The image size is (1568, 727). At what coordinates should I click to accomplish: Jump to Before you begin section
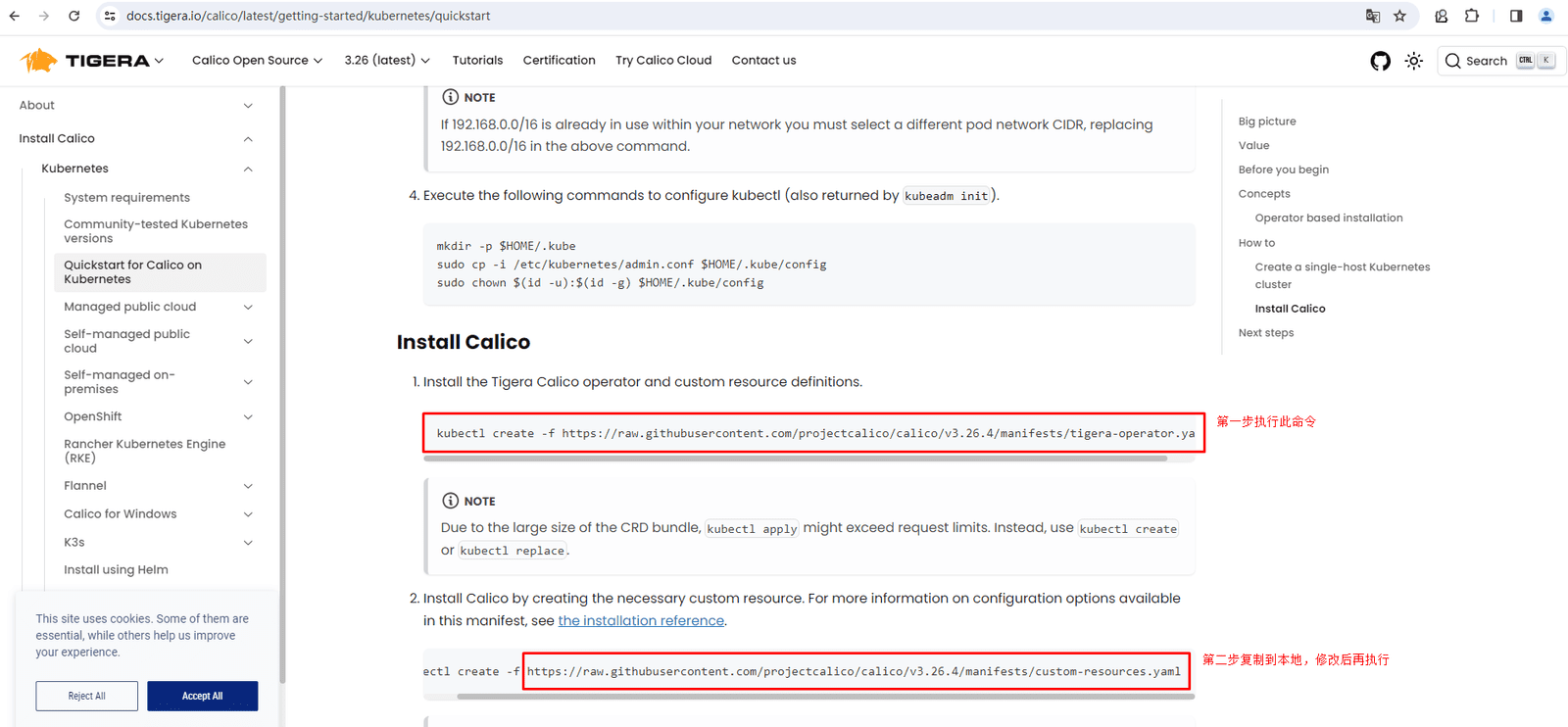(1284, 170)
